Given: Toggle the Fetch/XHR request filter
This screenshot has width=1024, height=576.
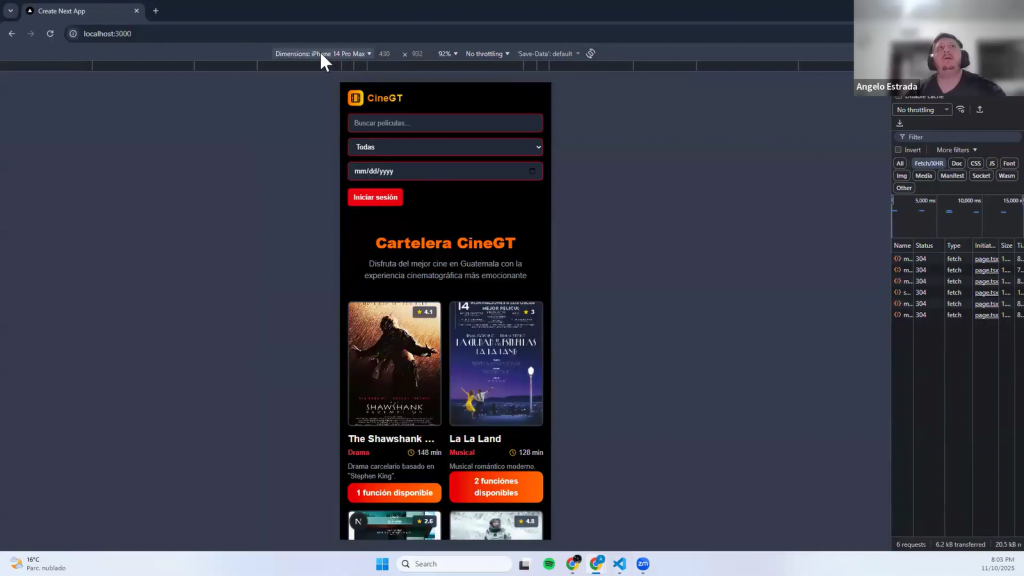Looking at the screenshot, I should 928,163.
